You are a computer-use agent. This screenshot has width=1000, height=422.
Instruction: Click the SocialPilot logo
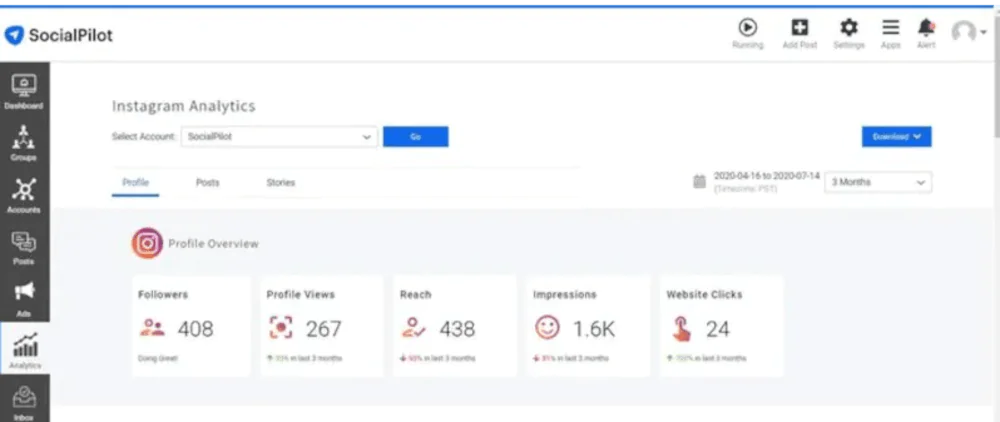tap(58, 35)
